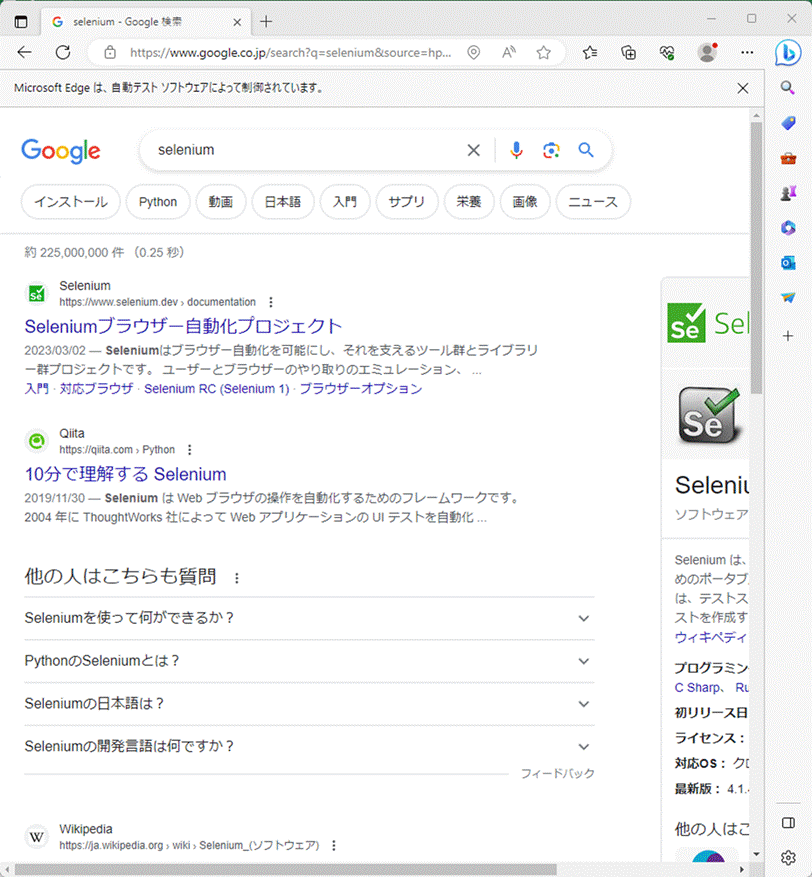Select the 栄養 filter chip
812x877 pixels.
coord(469,202)
